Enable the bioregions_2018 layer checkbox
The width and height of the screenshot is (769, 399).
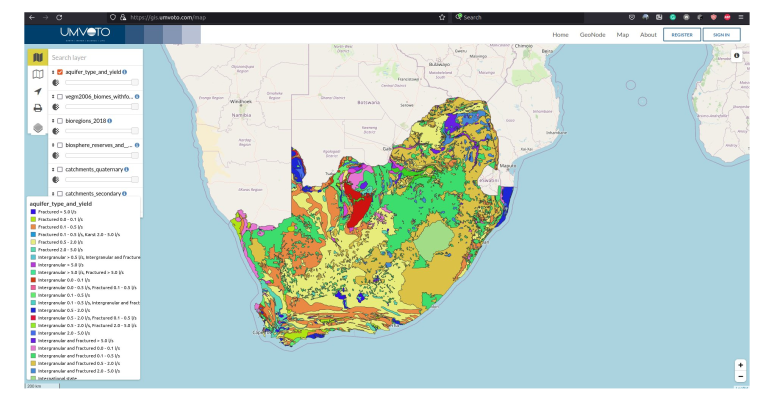tap(60, 121)
